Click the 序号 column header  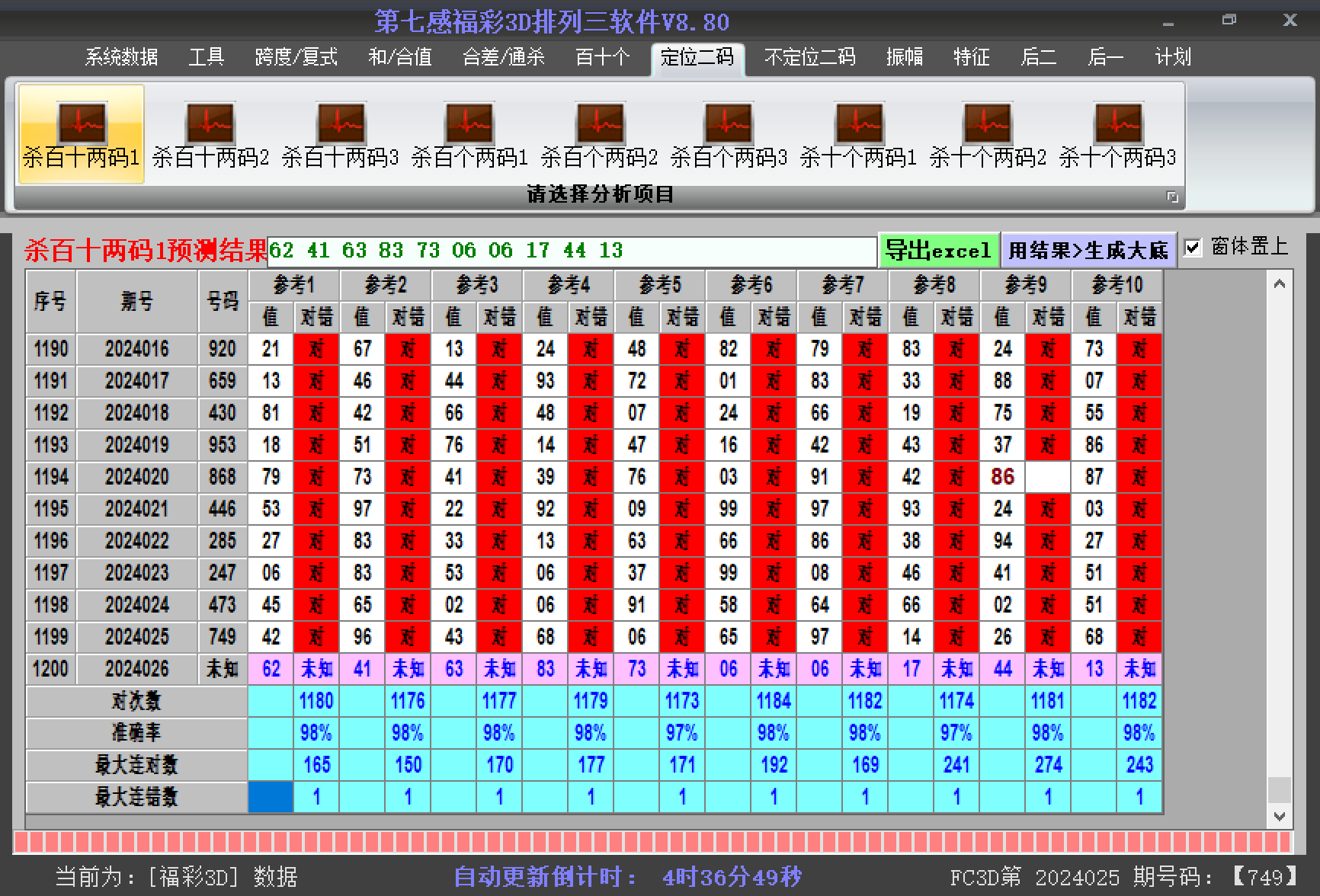tap(51, 302)
